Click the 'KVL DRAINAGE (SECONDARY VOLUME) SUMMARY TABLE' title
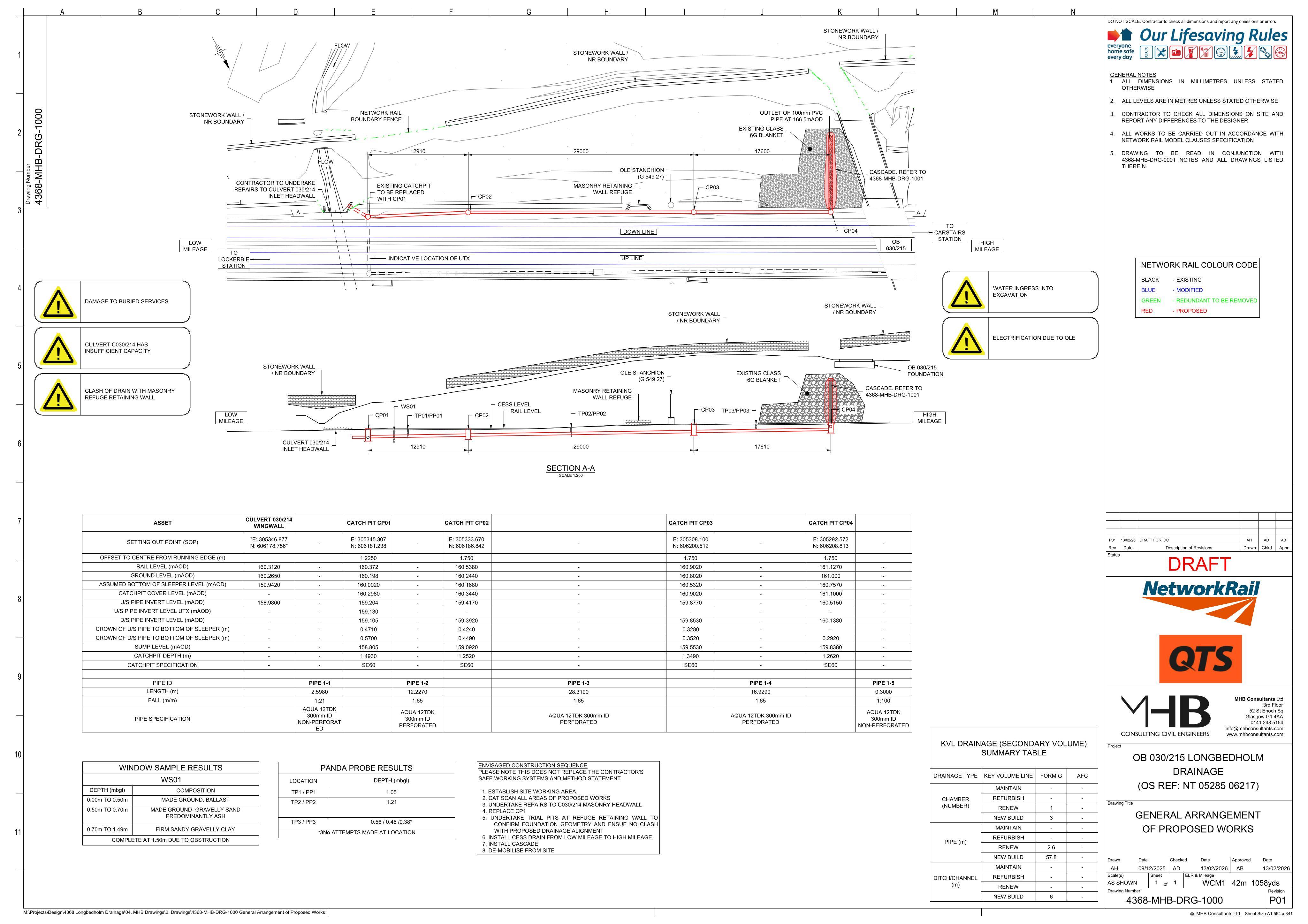The width and height of the screenshot is (1308, 924). [1014, 748]
